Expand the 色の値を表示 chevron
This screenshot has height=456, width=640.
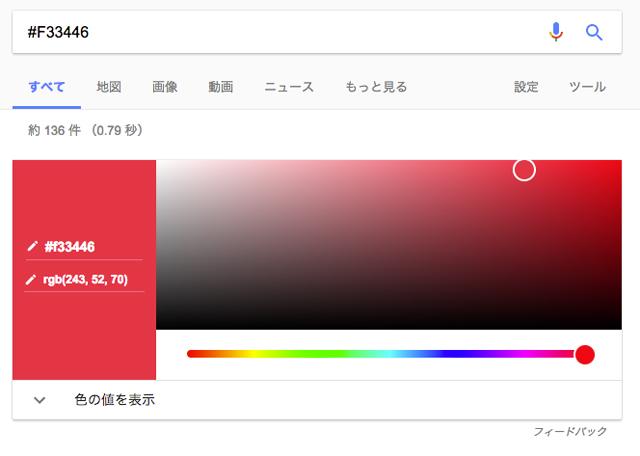coord(40,400)
